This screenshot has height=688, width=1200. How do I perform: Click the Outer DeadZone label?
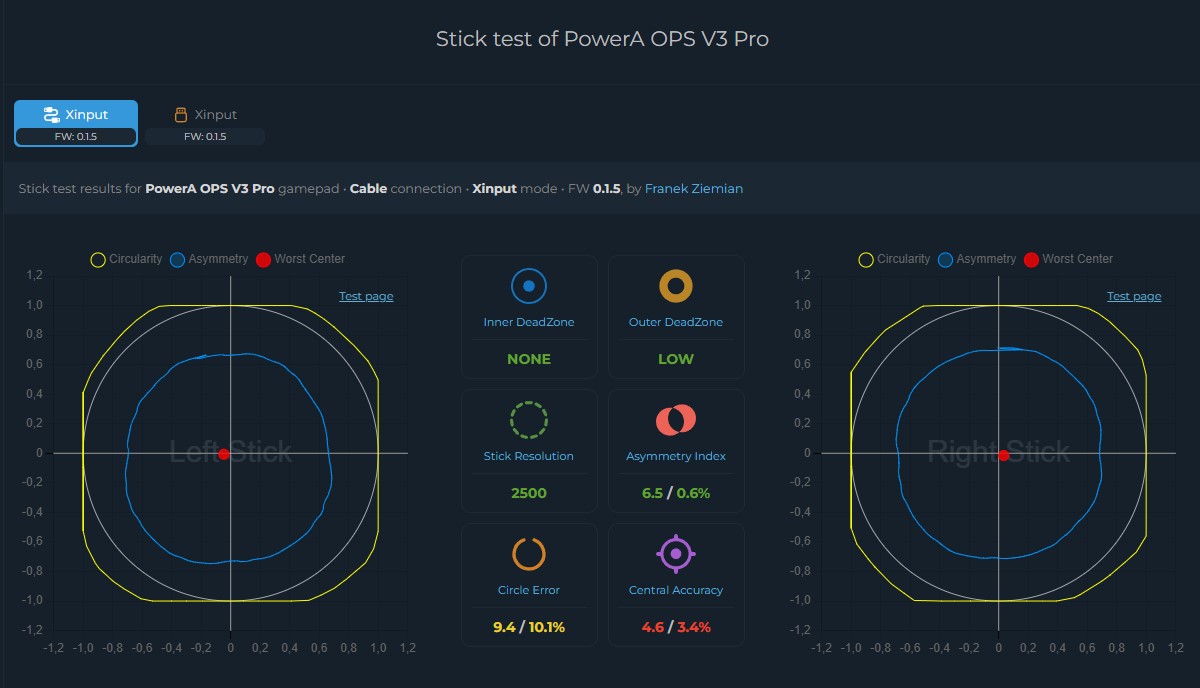pyautogui.click(x=676, y=322)
